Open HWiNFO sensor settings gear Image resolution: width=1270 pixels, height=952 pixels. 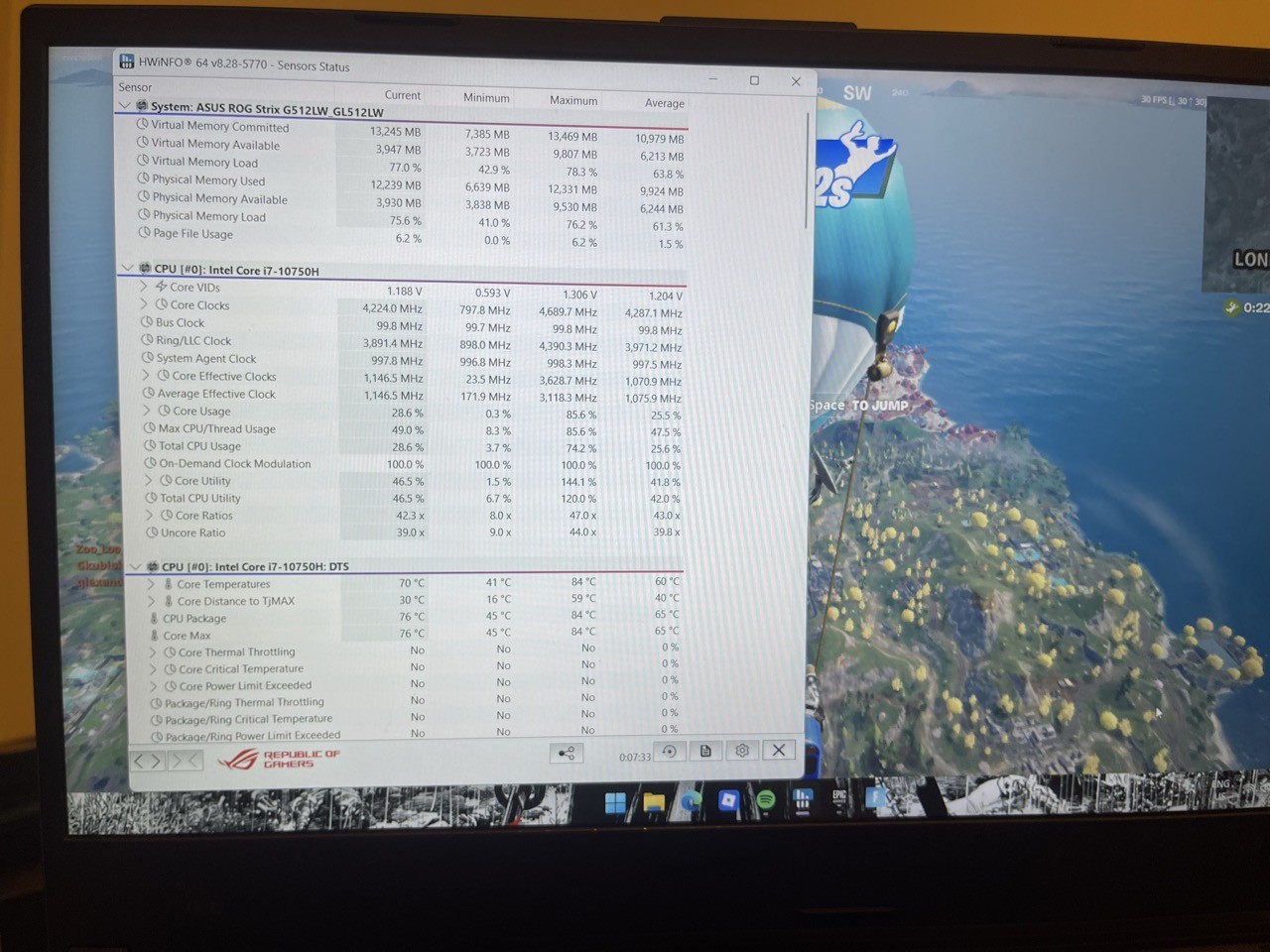742,751
